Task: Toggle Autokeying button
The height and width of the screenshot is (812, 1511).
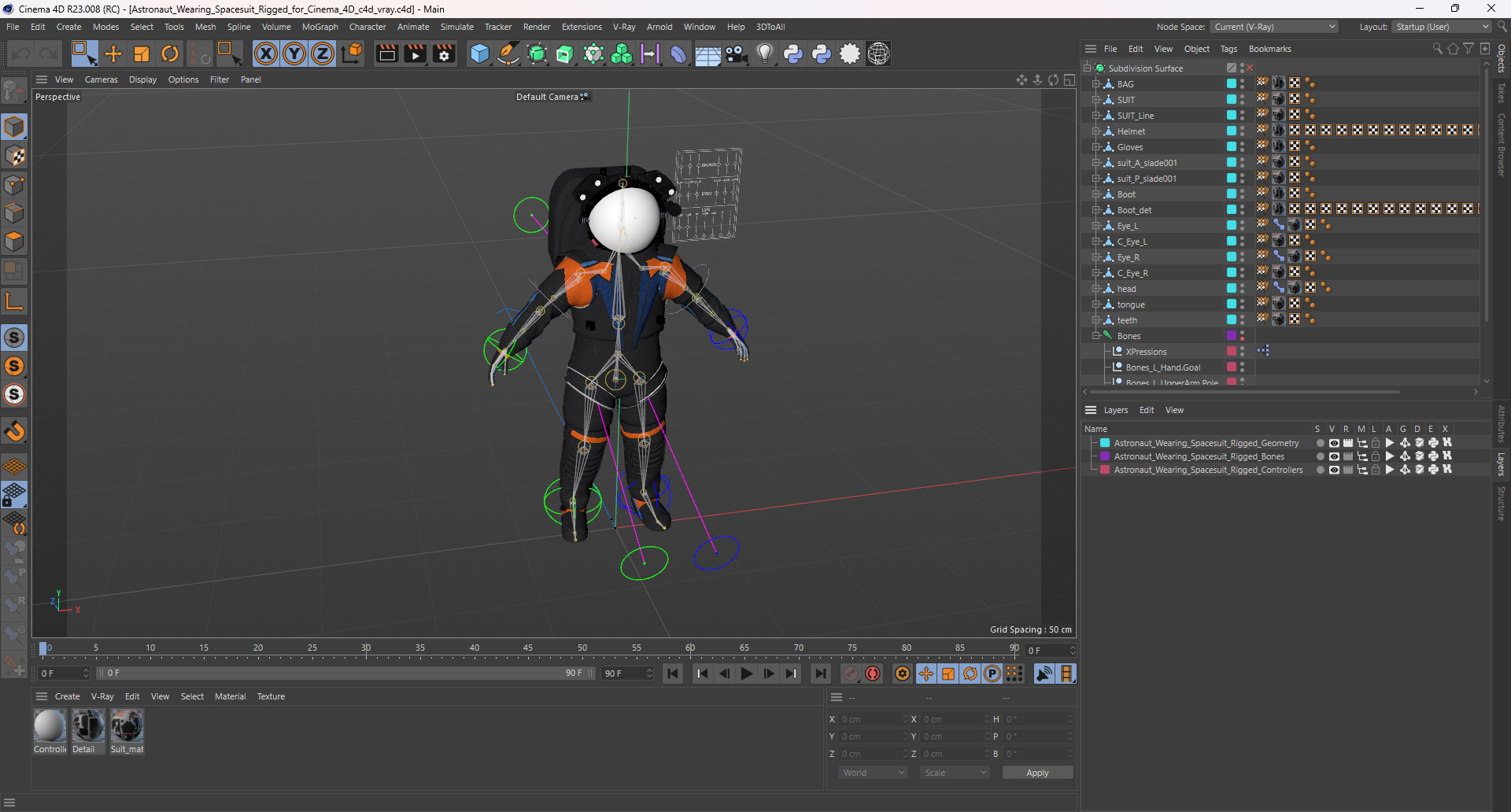Action: click(873, 674)
